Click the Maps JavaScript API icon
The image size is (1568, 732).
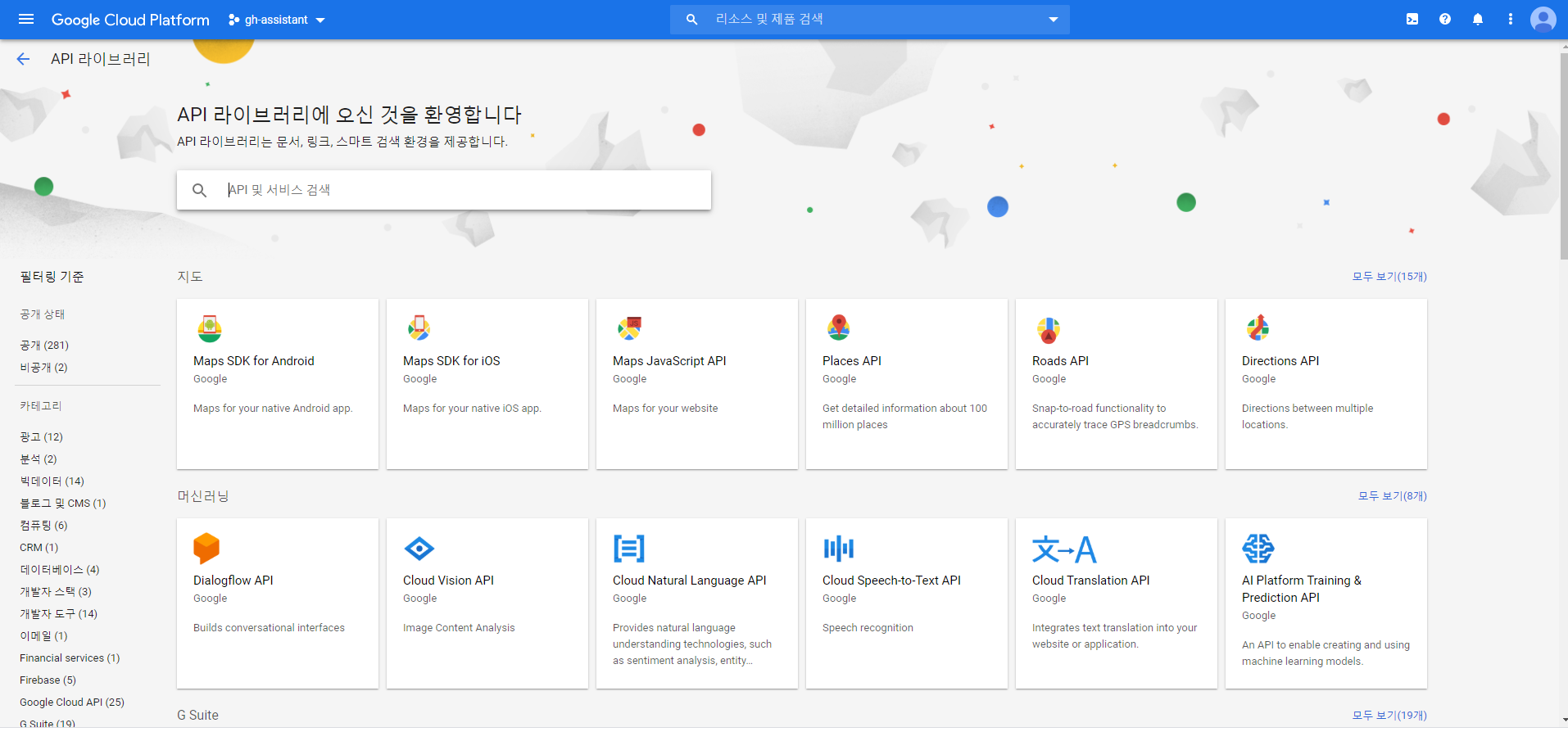(629, 328)
